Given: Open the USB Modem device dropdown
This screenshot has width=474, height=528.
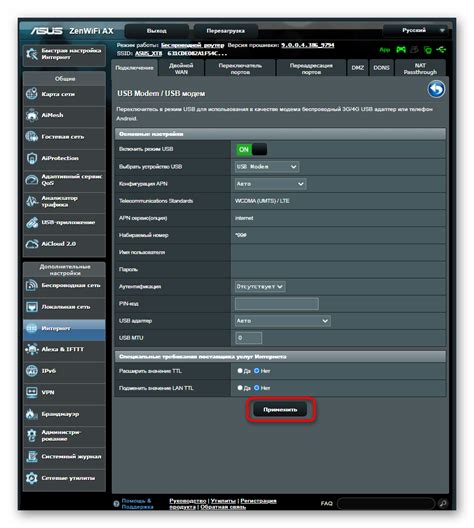Looking at the screenshot, I should [x=267, y=167].
